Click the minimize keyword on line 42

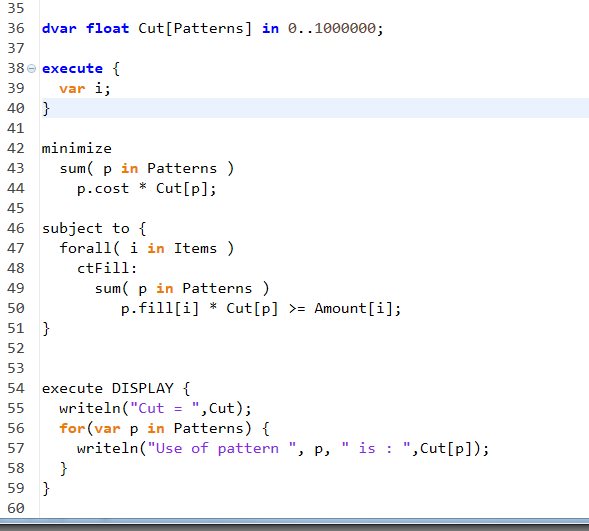[x=77, y=148]
